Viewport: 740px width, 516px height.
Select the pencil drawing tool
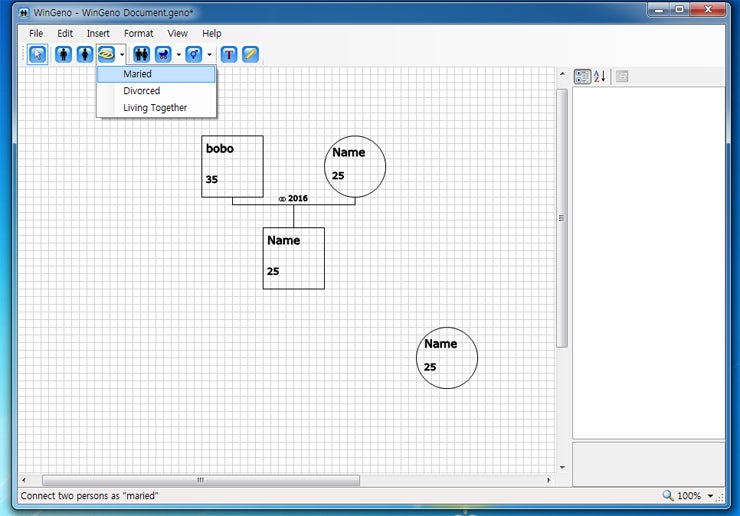tap(251, 54)
